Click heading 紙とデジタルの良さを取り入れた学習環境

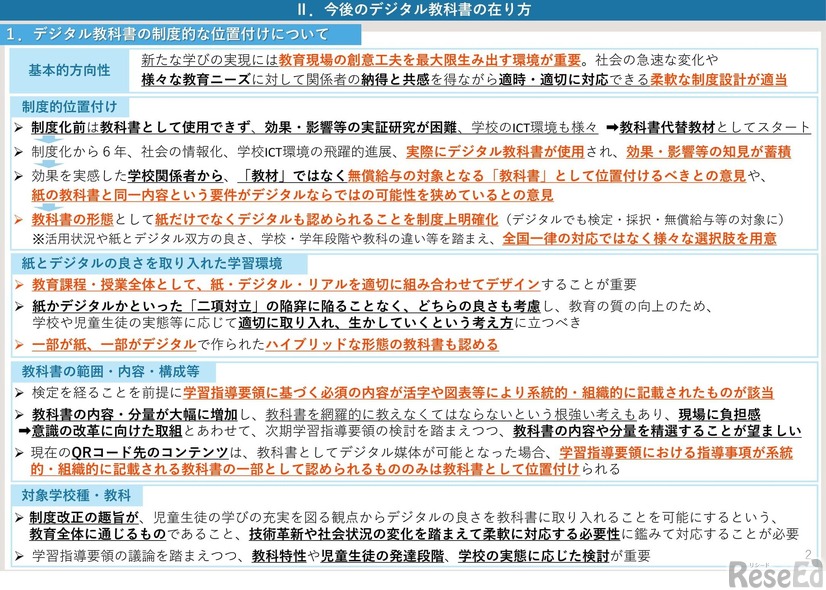coord(152,263)
